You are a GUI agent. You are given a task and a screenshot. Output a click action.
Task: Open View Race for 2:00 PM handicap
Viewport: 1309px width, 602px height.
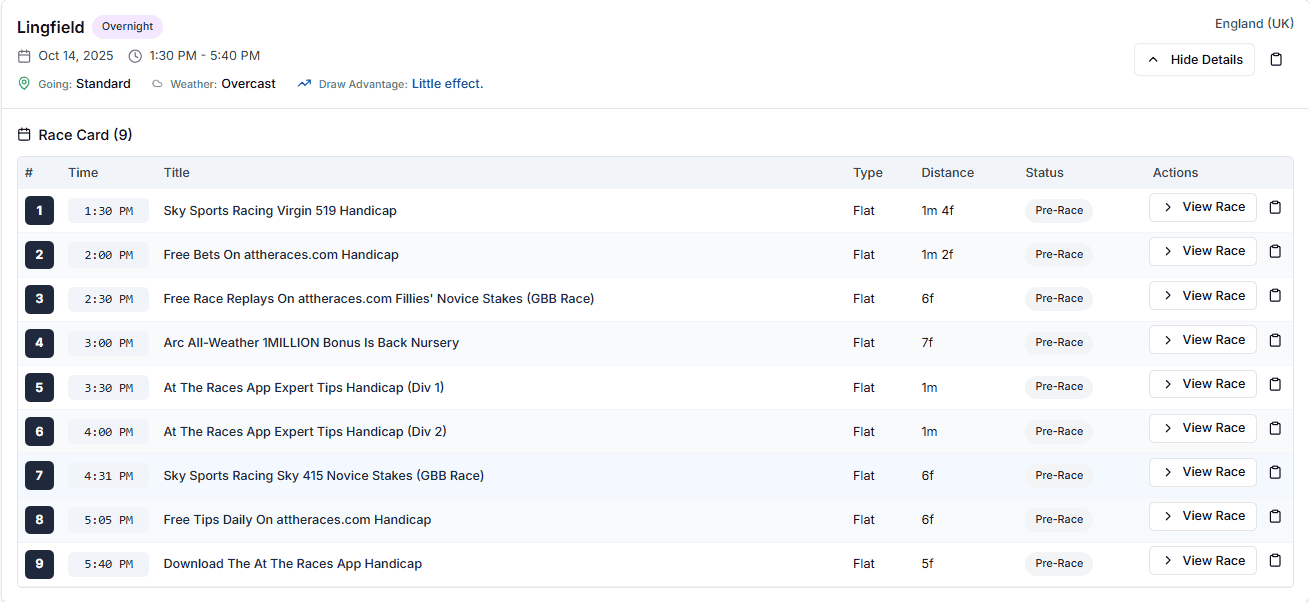point(1202,252)
